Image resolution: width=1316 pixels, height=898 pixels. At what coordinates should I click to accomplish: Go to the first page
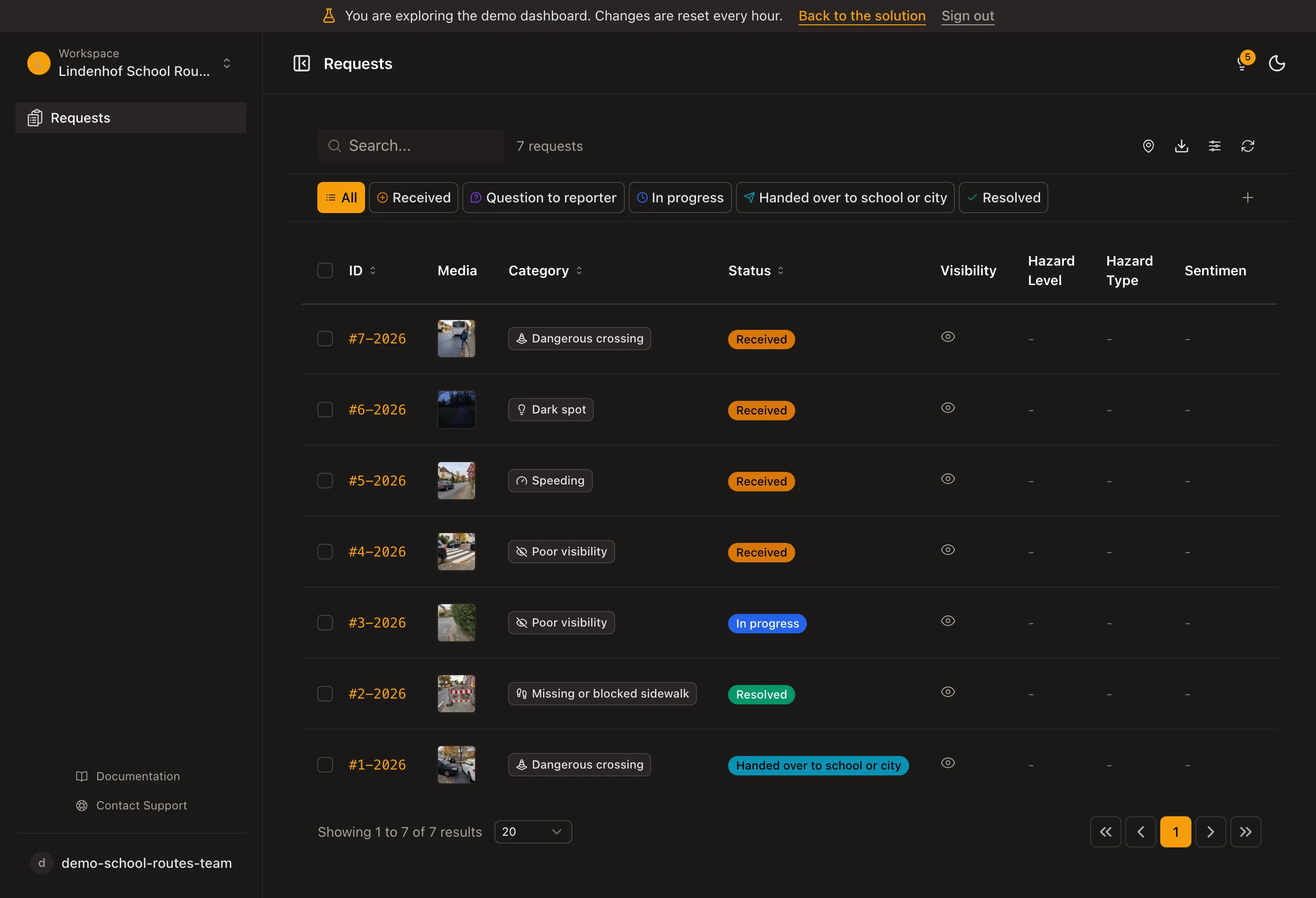(x=1105, y=831)
